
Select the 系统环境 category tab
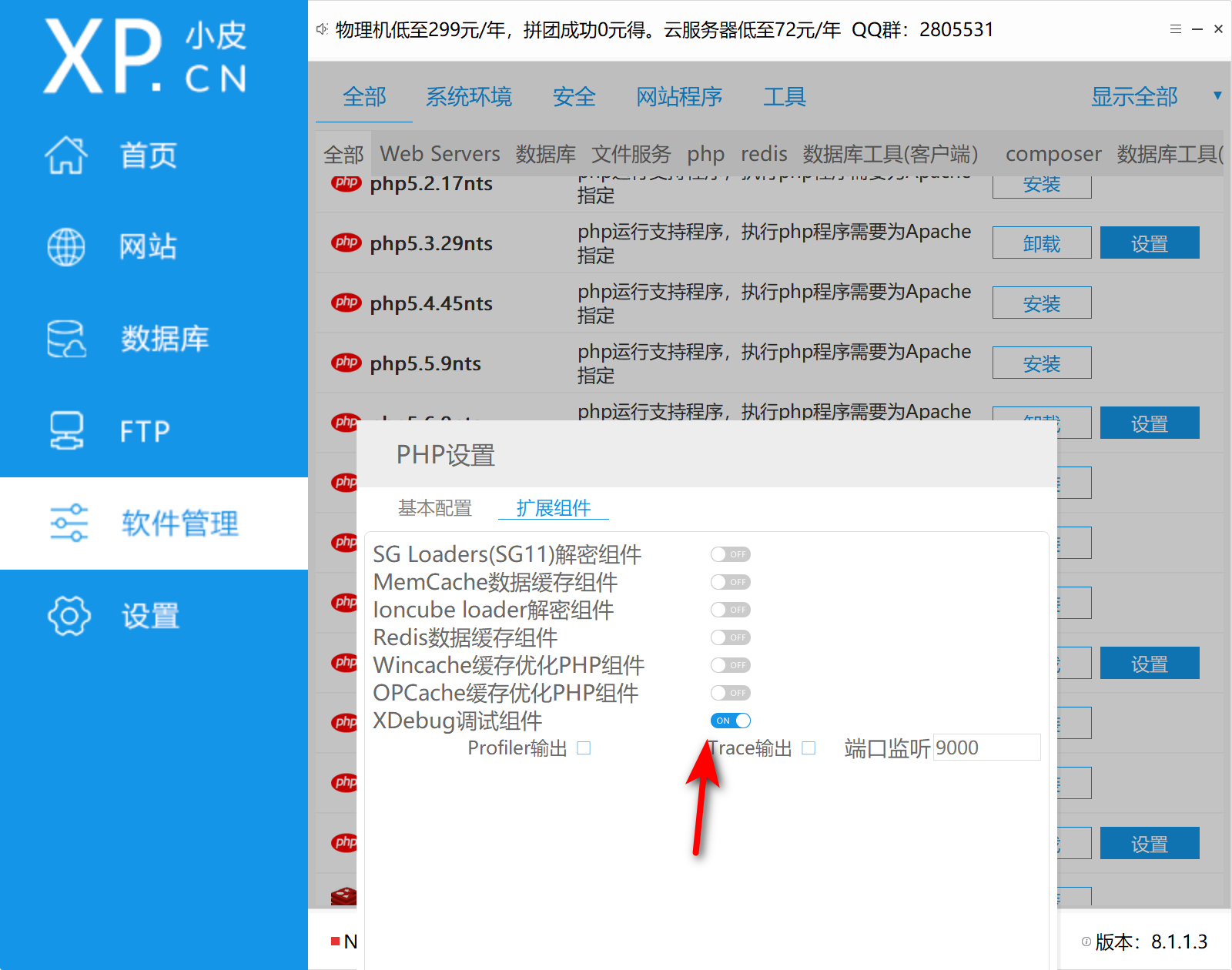coord(468,97)
